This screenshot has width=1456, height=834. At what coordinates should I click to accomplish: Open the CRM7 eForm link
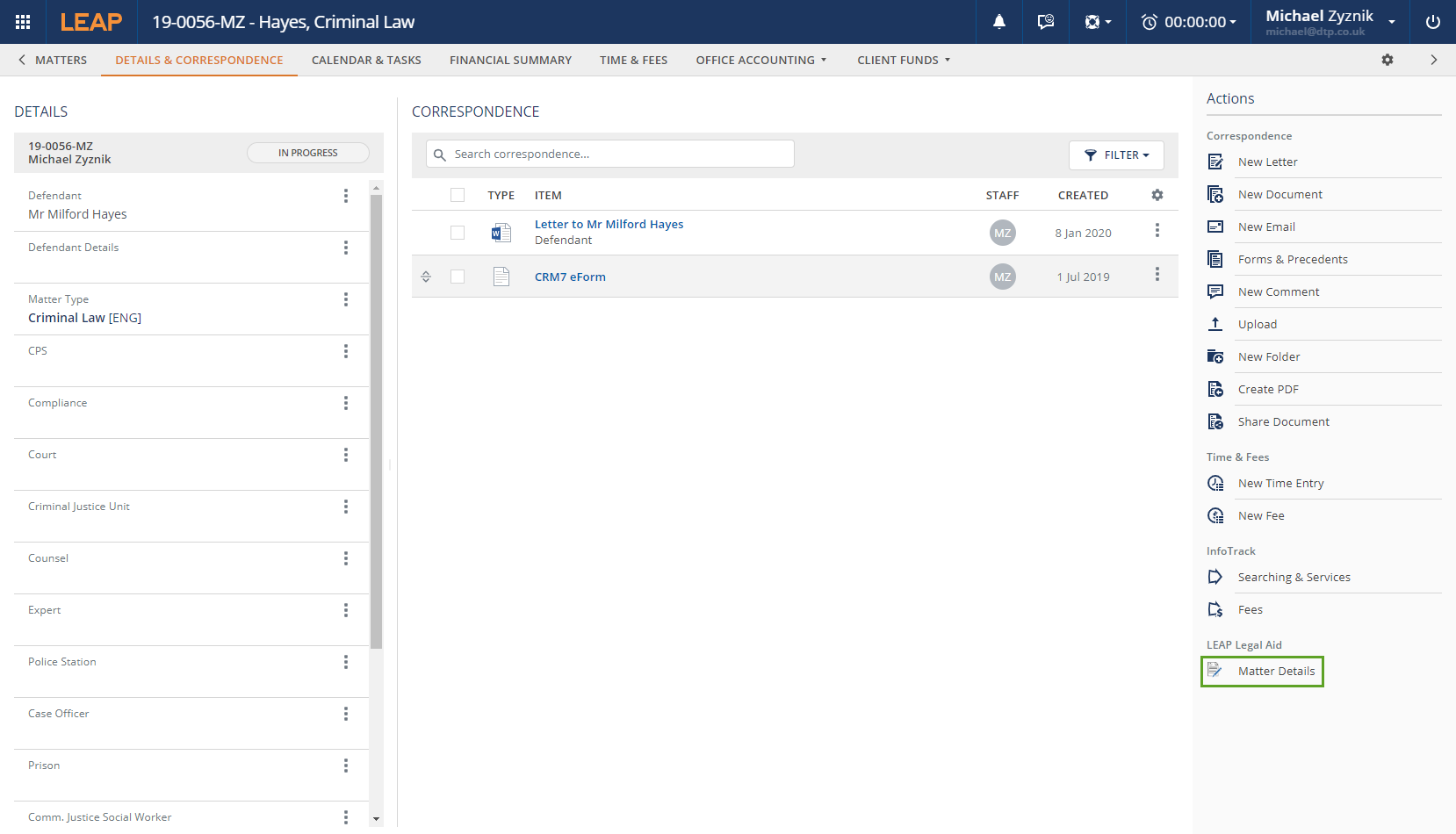(570, 277)
